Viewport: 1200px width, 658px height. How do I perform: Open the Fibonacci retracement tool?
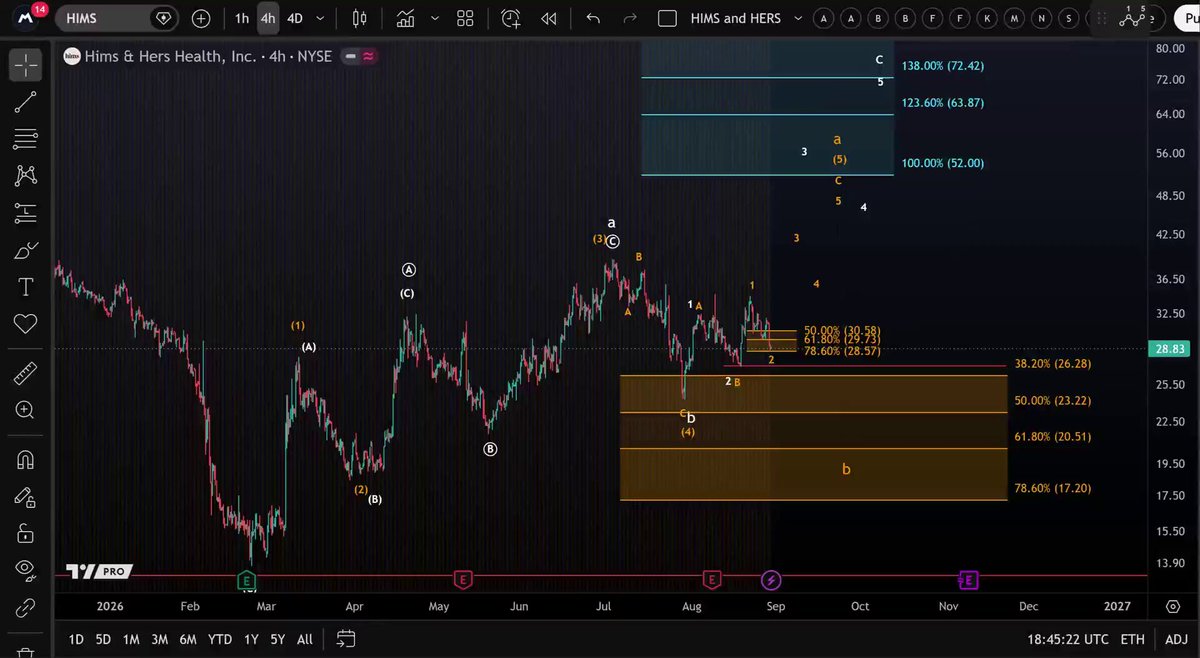point(26,138)
